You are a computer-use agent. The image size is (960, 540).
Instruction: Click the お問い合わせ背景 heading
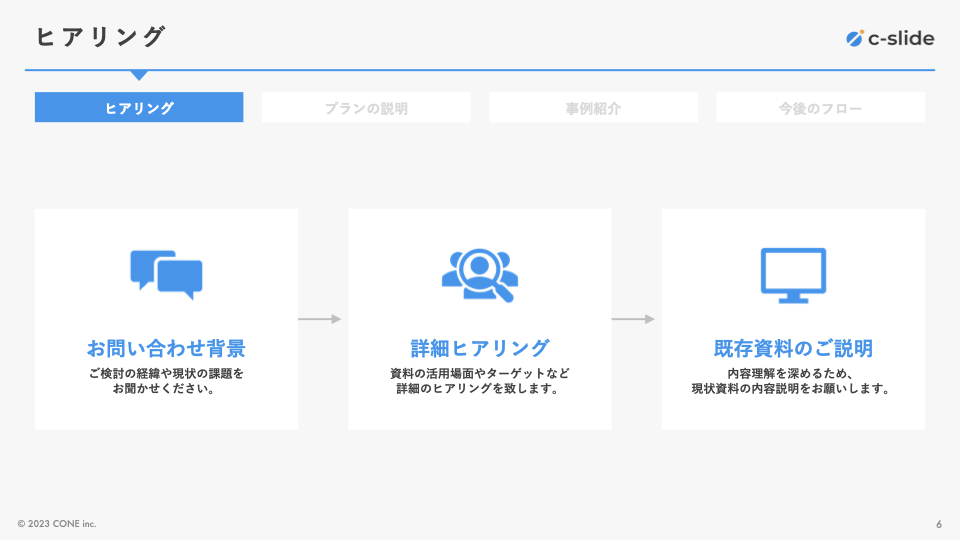point(166,348)
